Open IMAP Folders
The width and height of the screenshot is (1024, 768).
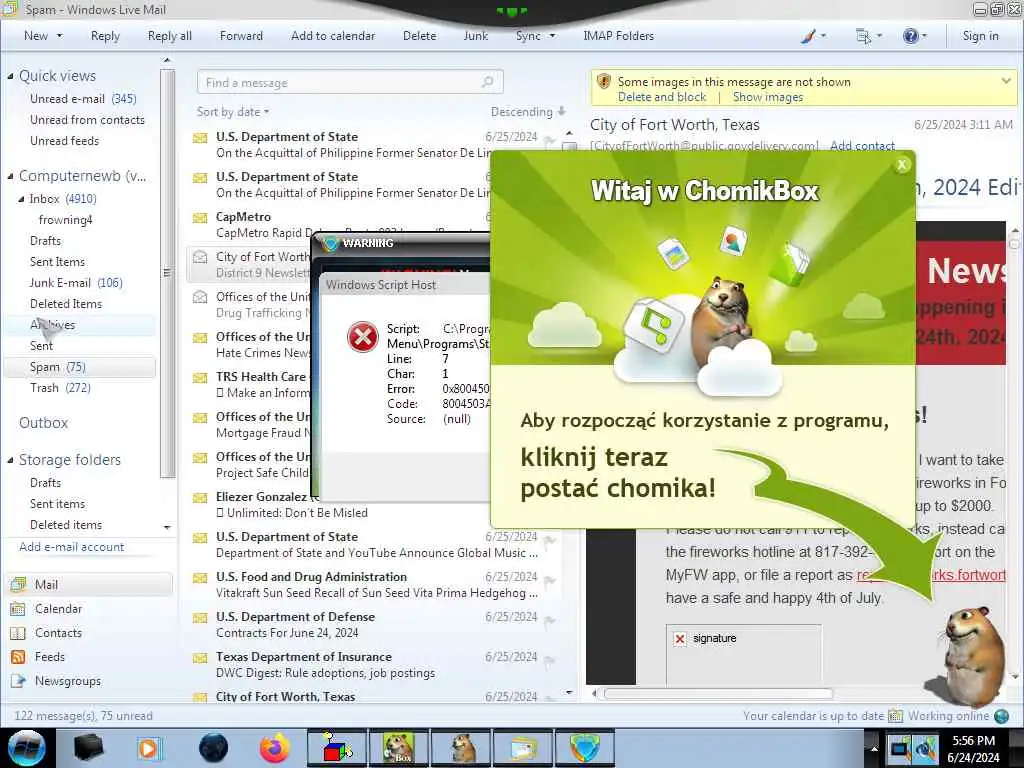(618, 36)
